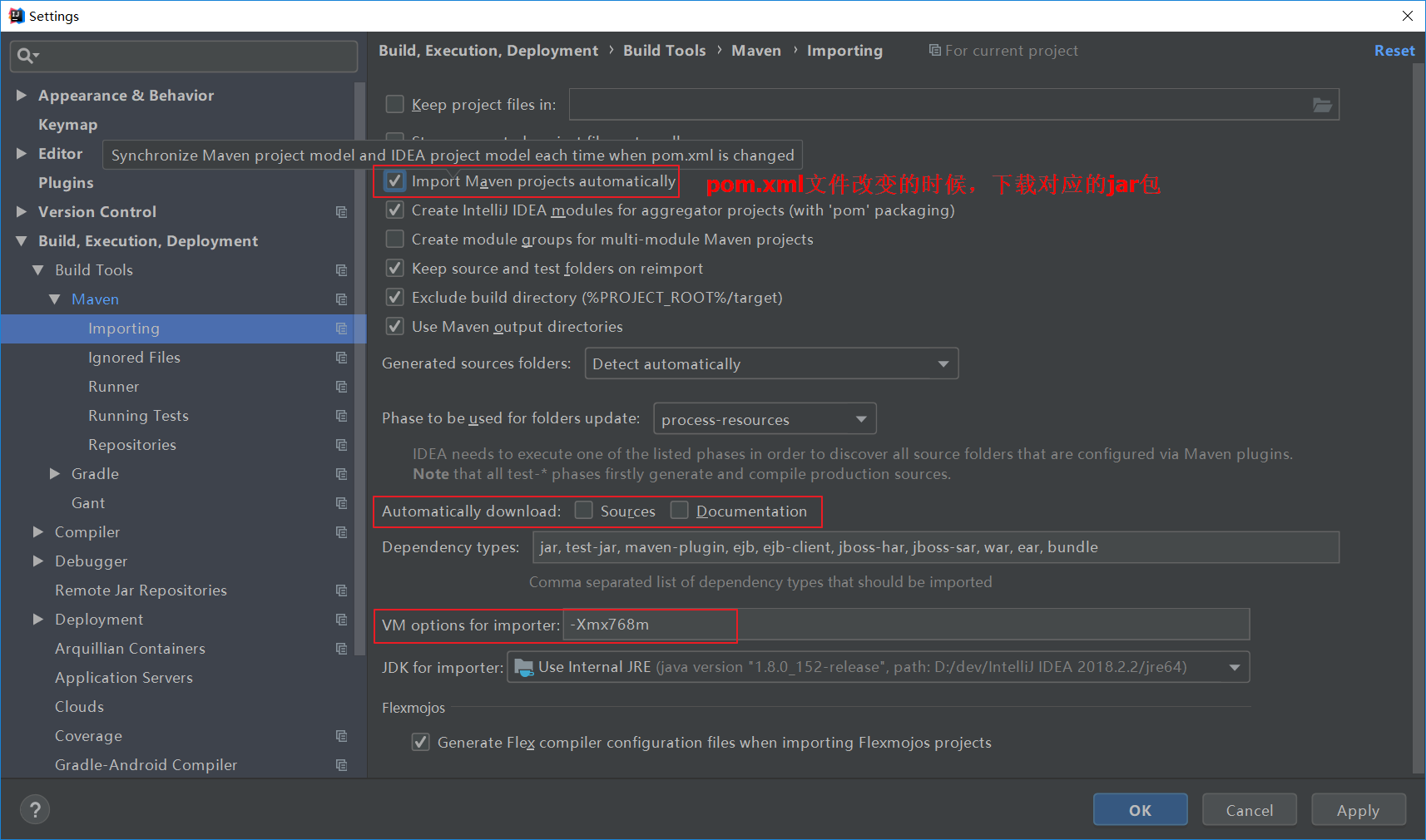Select Running Tests under Maven
Viewport: 1426px width, 840px height.
coord(138,416)
